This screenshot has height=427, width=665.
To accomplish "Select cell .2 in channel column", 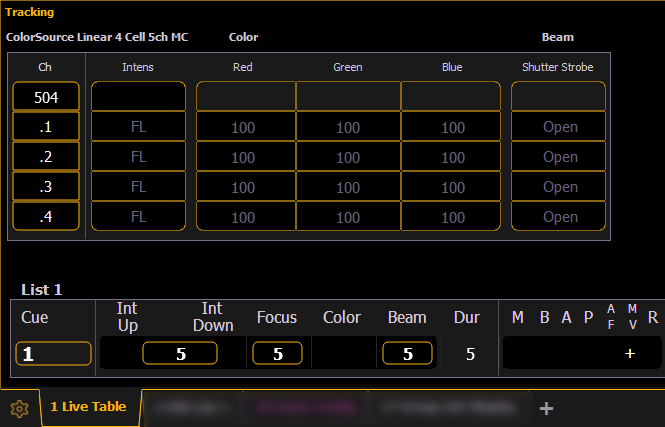I will coord(46,157).
